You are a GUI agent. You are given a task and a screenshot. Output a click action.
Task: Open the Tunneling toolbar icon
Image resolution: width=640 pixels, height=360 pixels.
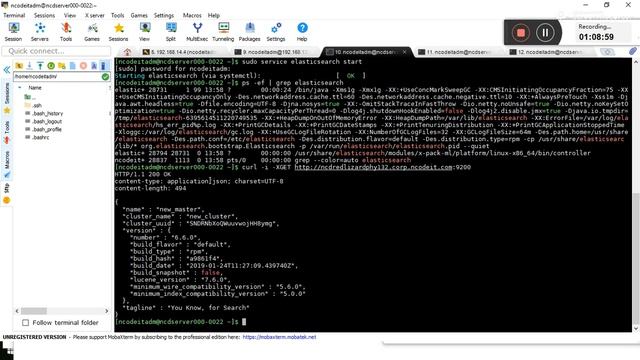pos(223,32)
